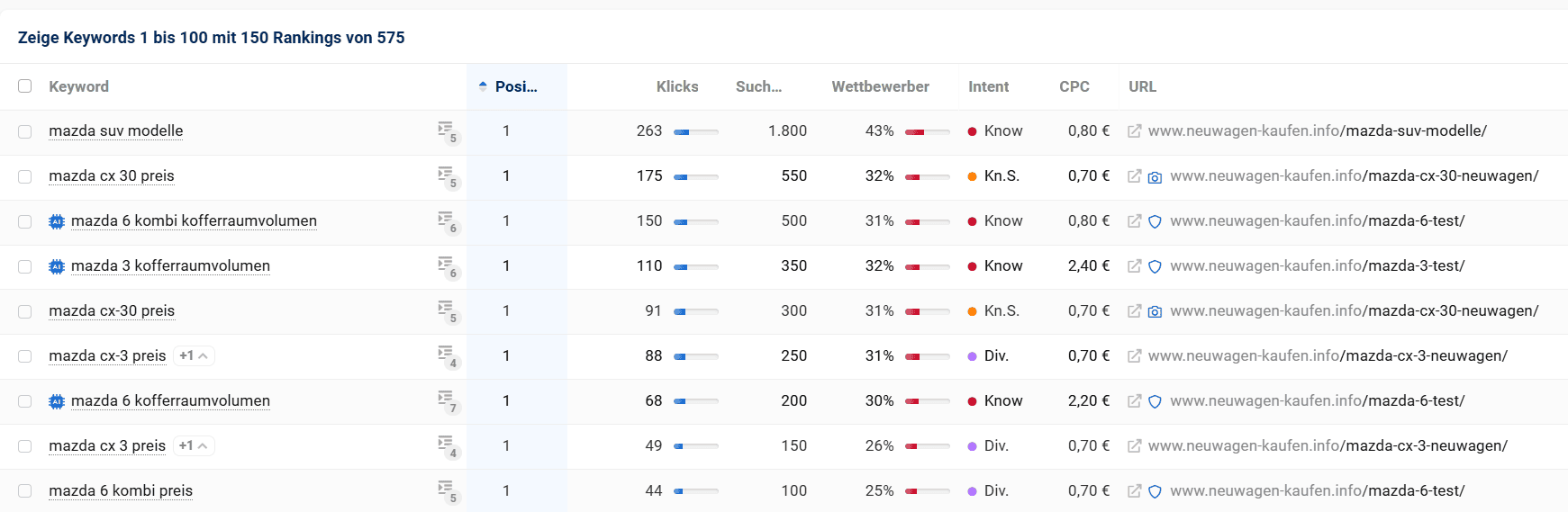Open external link icon in mazda cx-3 preis row
The height and width of the screenshot is (512, 1568).
click(1135, 356)
